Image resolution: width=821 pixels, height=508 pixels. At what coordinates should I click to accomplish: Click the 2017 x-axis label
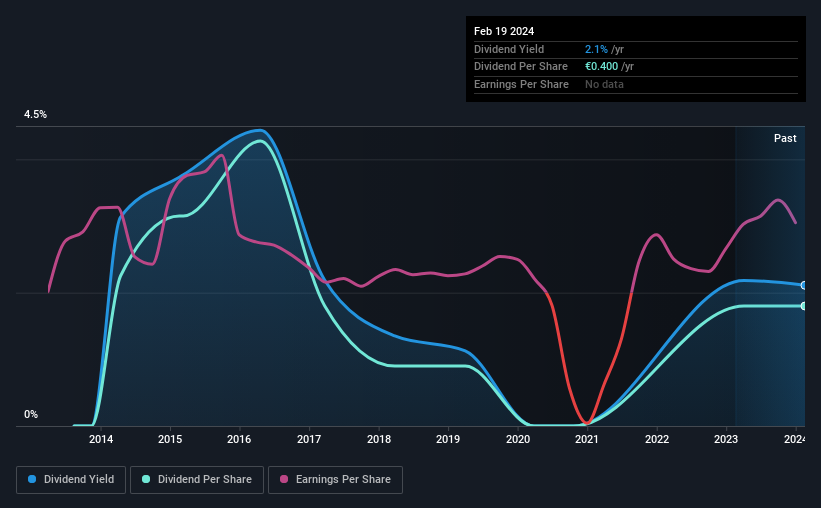coord(309,439)
